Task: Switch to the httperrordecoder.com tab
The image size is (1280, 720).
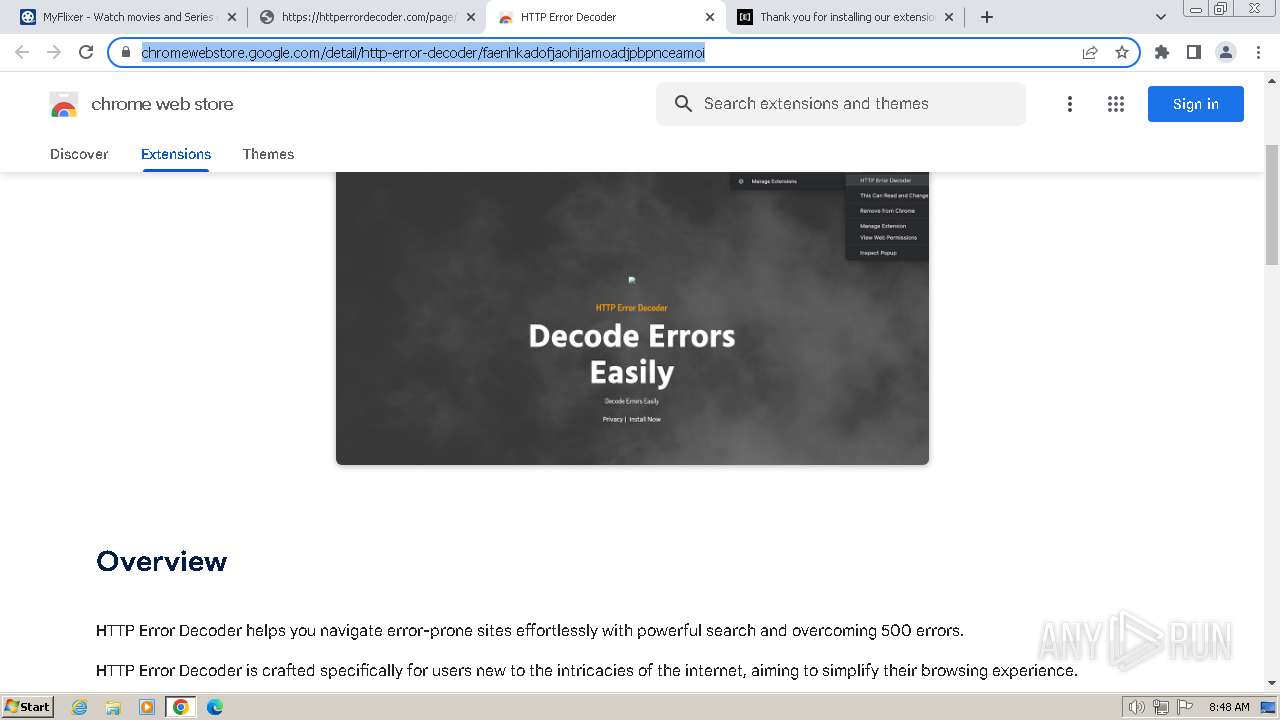Action: (x=366, y=17)
